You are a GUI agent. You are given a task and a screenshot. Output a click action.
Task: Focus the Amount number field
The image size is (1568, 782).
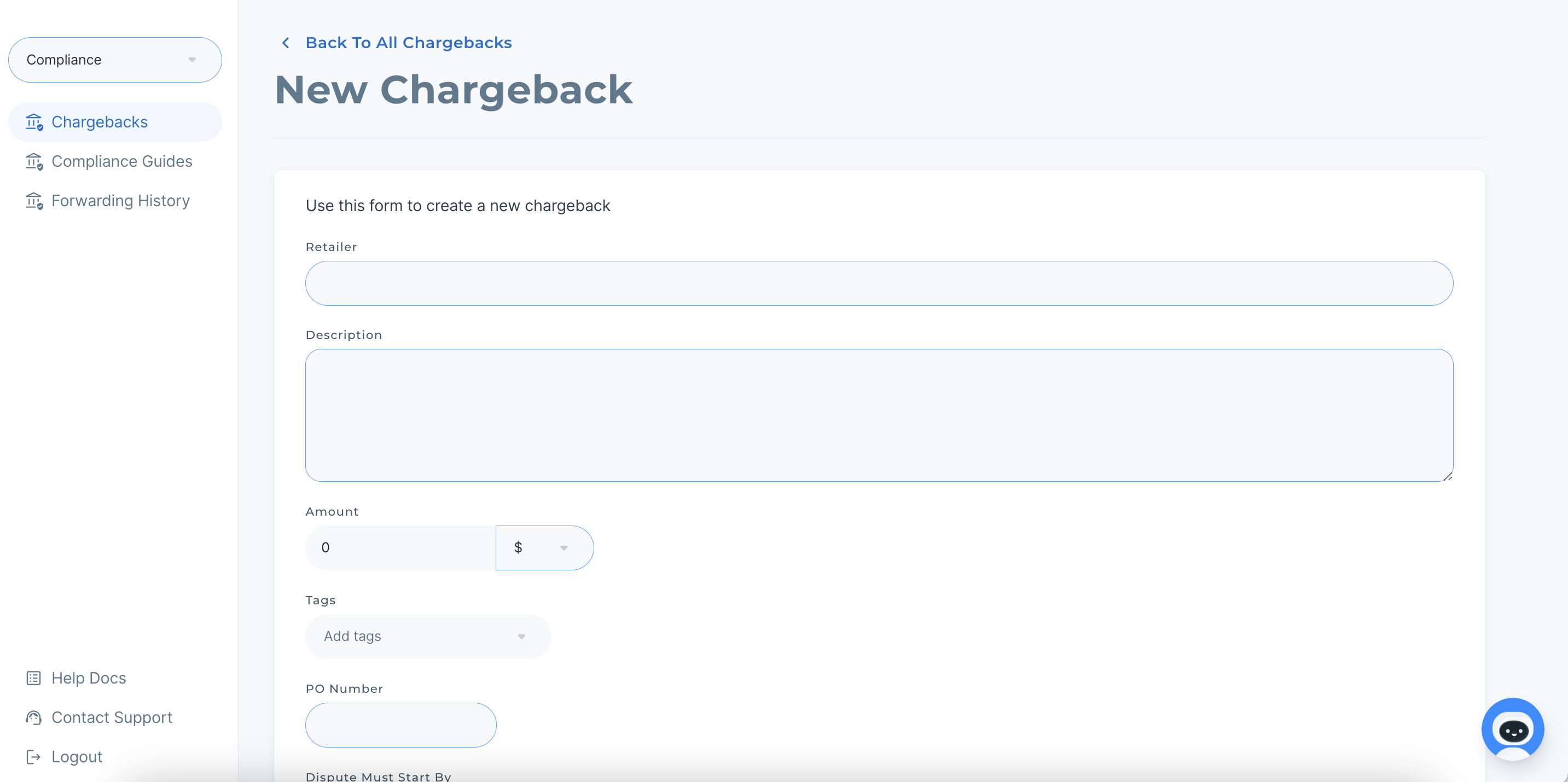point(400,548)
